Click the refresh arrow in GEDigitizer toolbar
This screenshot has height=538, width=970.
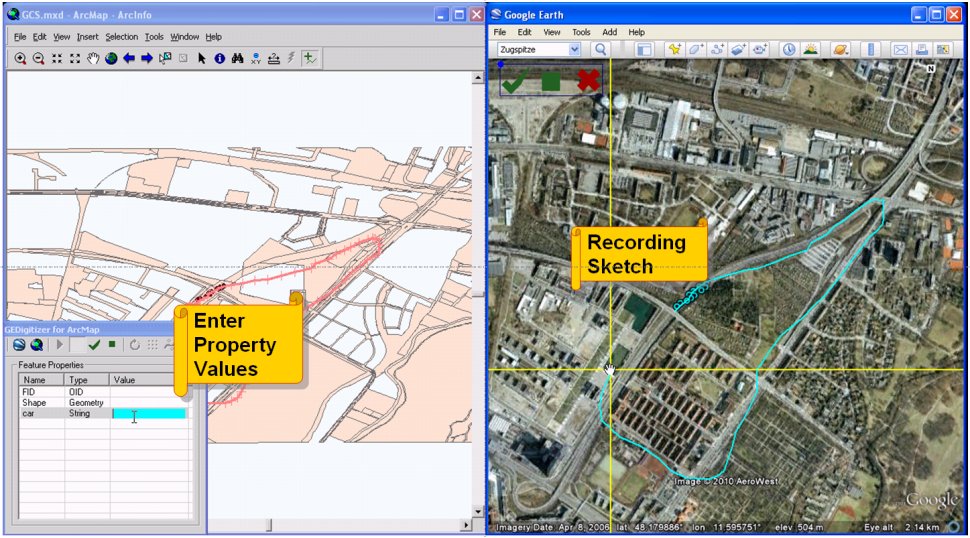tap(134, 344)
